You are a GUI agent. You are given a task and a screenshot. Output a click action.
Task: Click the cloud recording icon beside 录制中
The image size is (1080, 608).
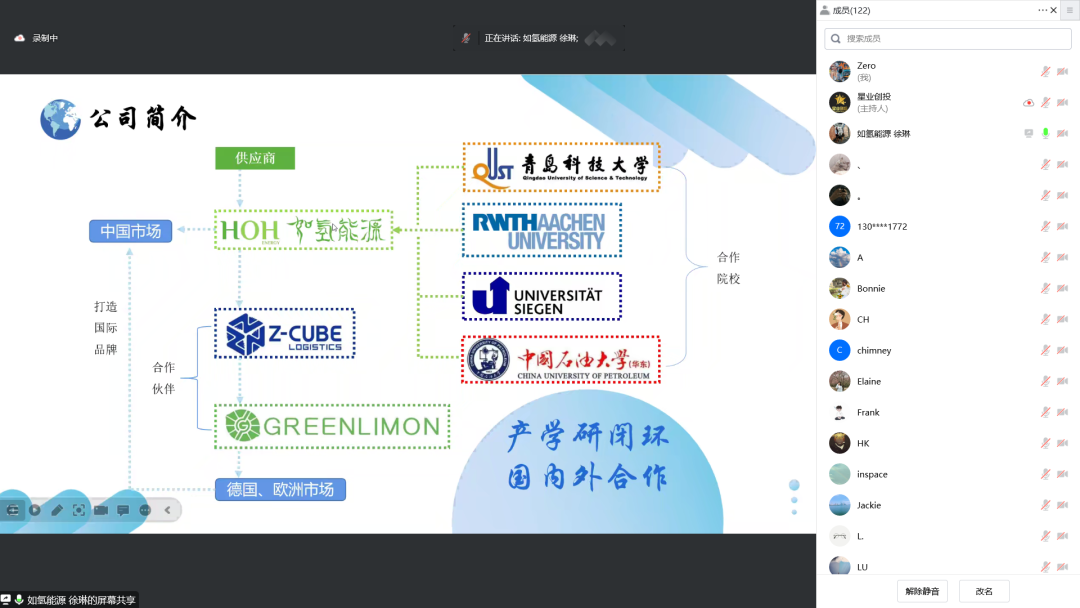tap(19, 38)
